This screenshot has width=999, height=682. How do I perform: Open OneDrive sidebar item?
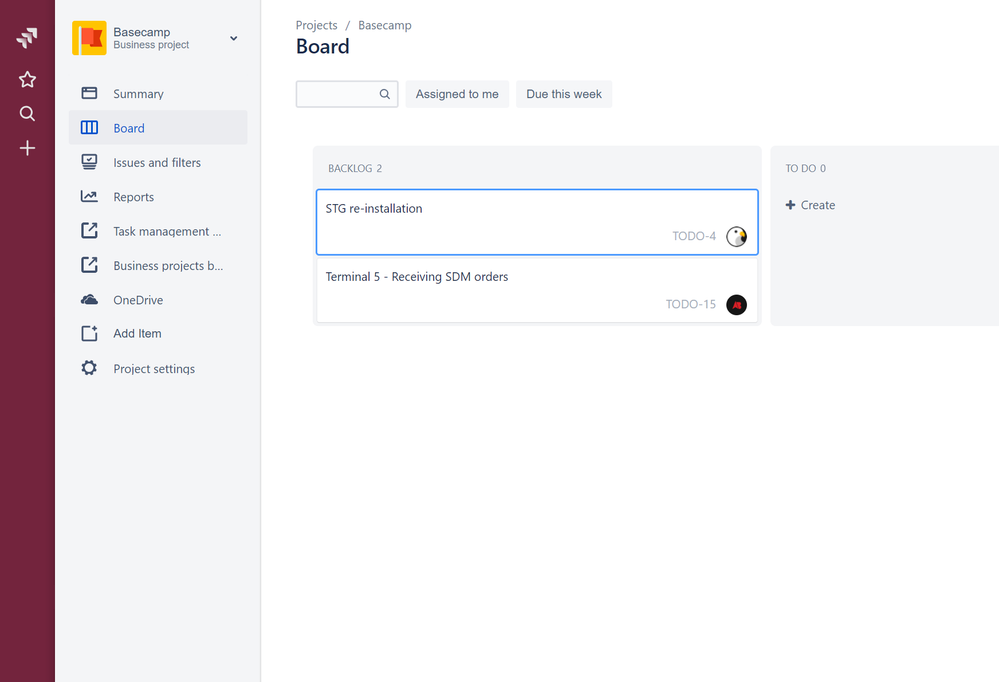158,300
